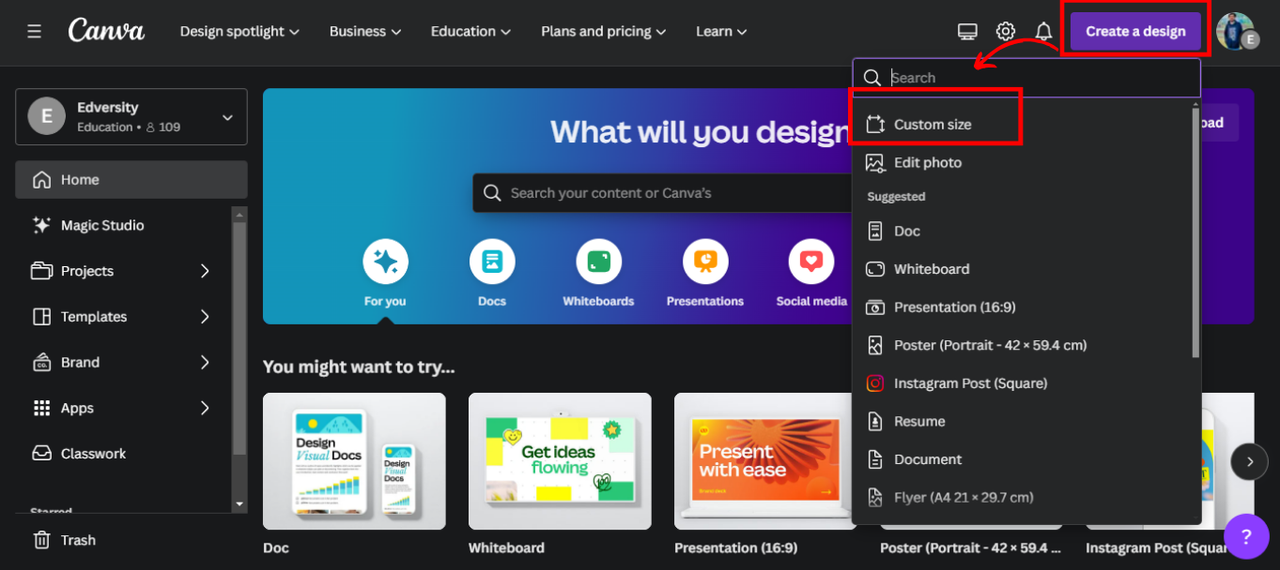Click the Instagram Post icon in list

coord(875,383)
